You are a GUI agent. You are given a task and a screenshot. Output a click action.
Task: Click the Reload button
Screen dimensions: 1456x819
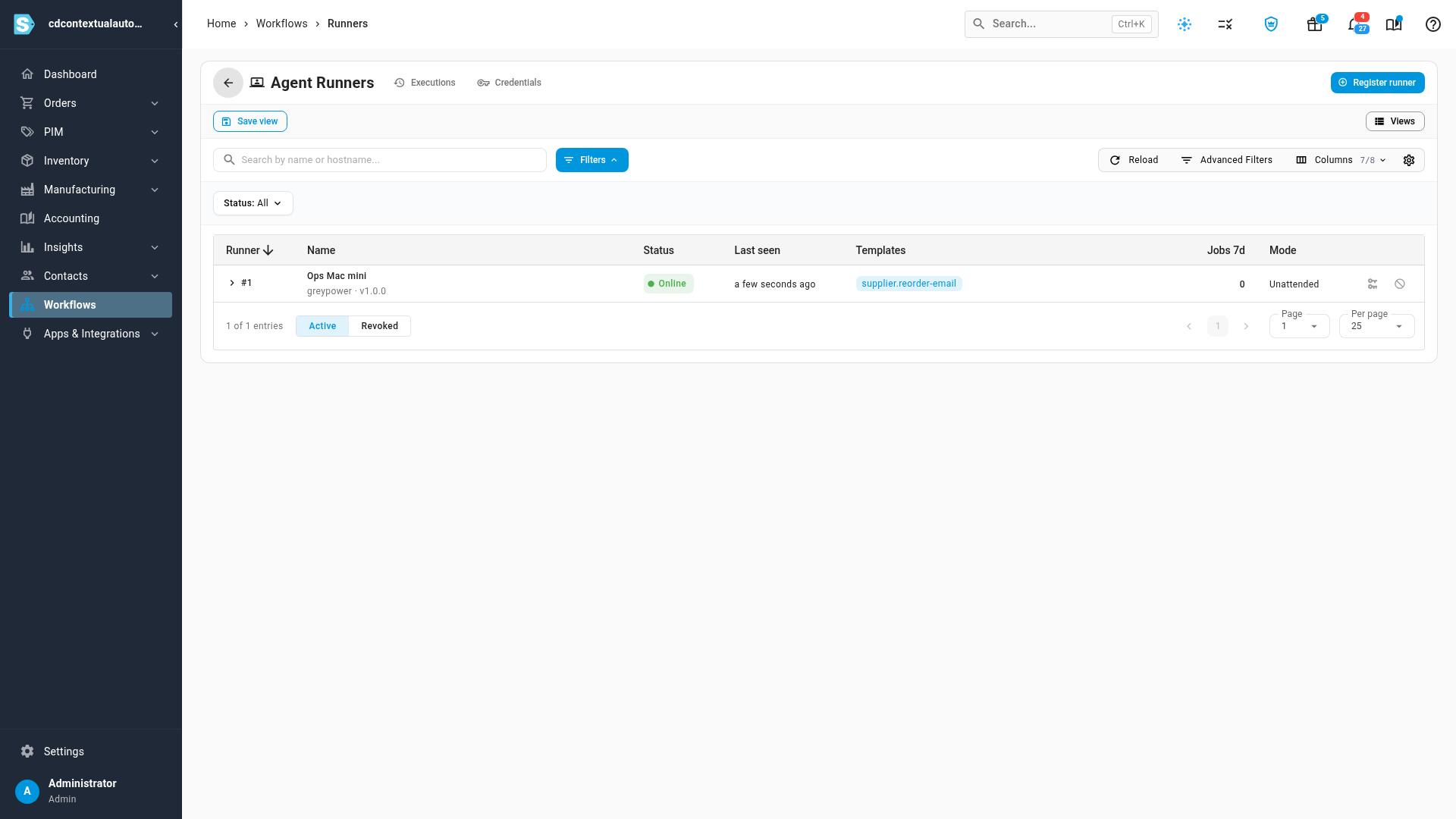[1134, 160]
